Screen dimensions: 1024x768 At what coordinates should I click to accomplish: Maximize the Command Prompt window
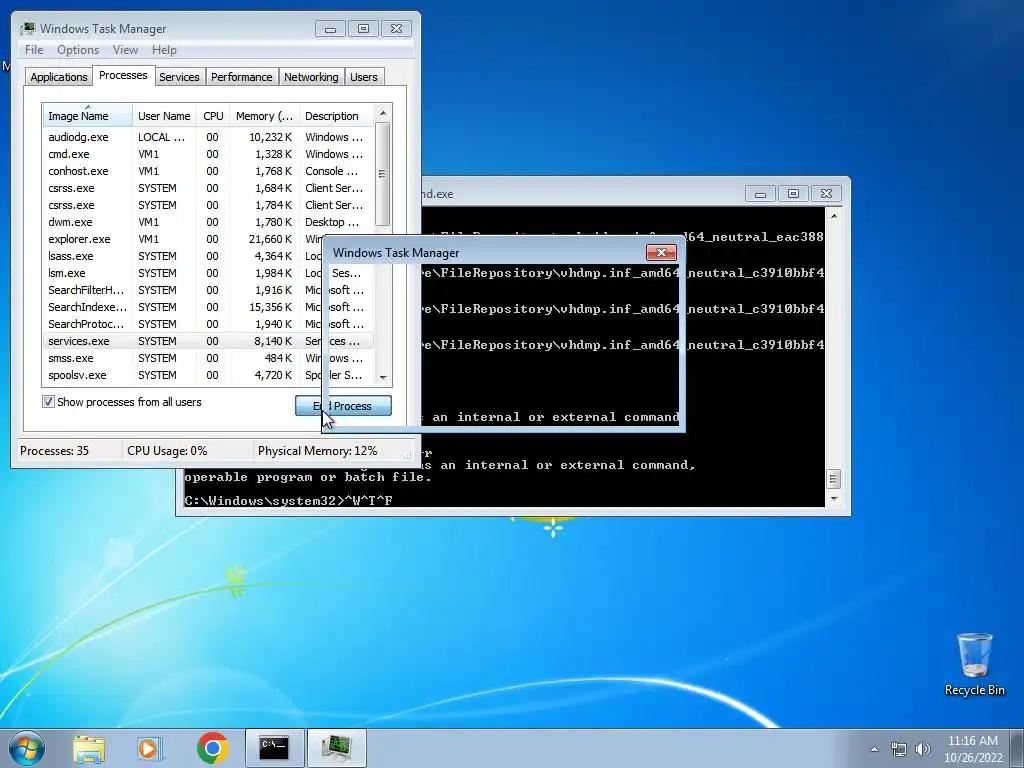(x=793, y=194)
